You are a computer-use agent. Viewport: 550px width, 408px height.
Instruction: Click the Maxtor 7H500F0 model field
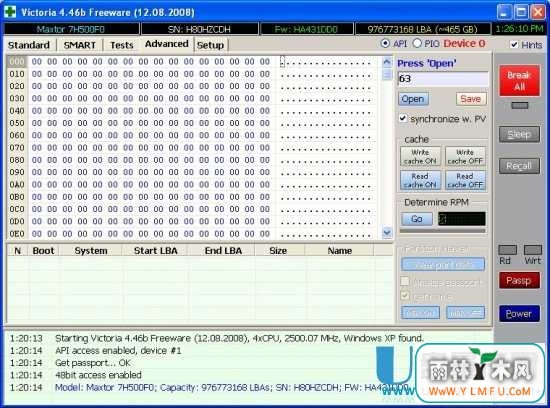click(72, 29)
